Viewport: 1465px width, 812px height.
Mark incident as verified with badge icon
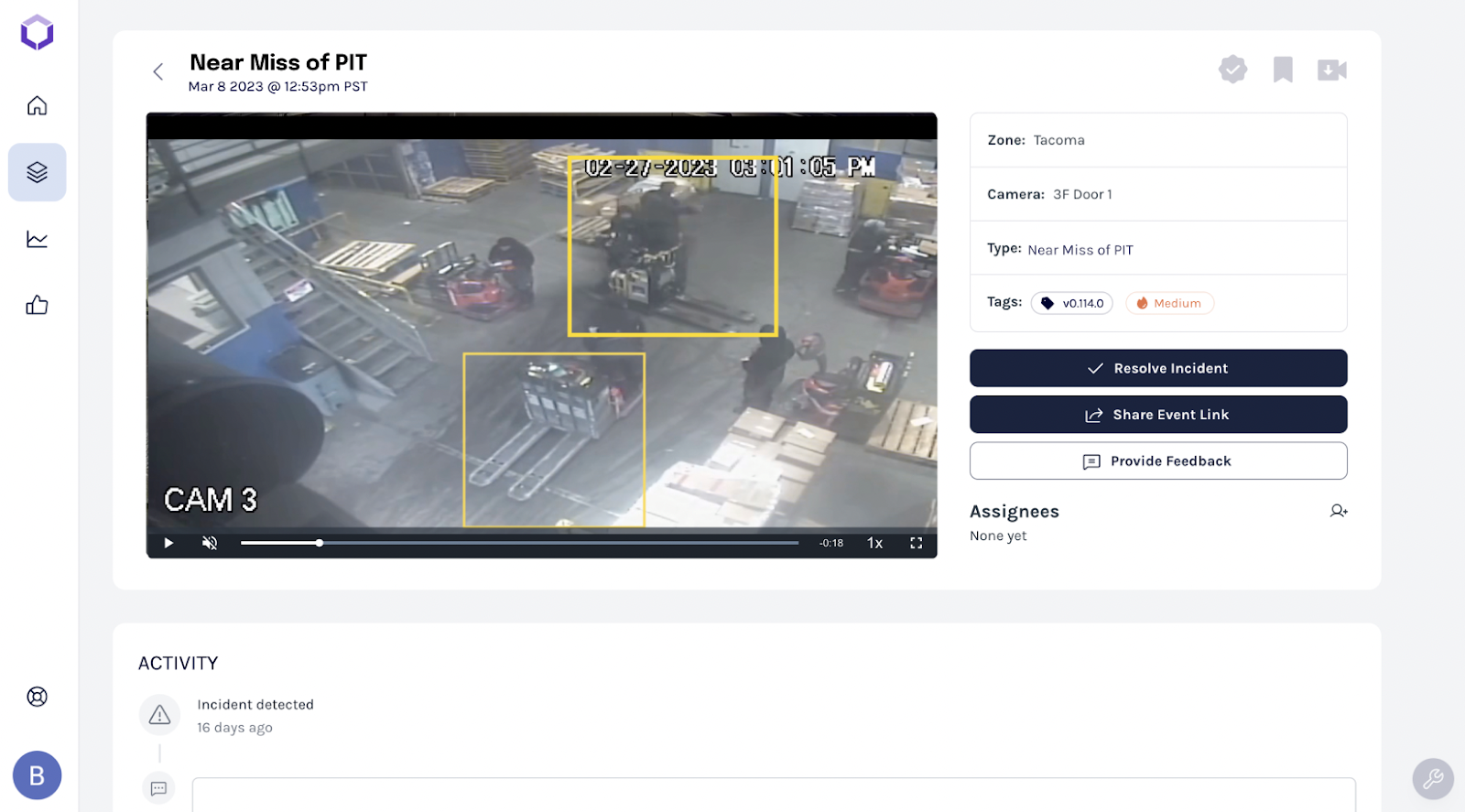[1233, 70]
